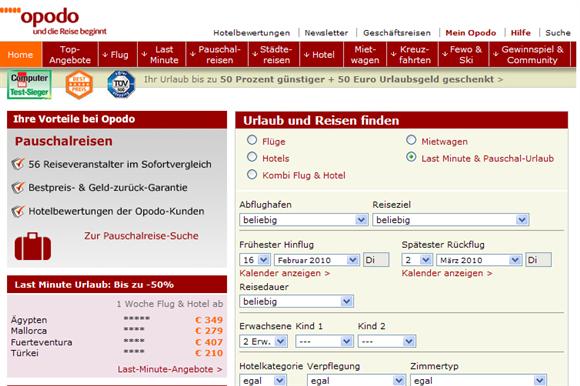Open the Newsletter link
This screenshot has height=386, width=580.
[x=326, y=33]
